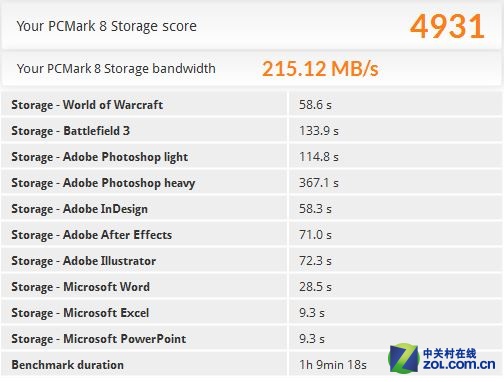Click the 367.1 s Photoshop heavy result
This screenshot has height=382, width=504.
coord(319,183)
